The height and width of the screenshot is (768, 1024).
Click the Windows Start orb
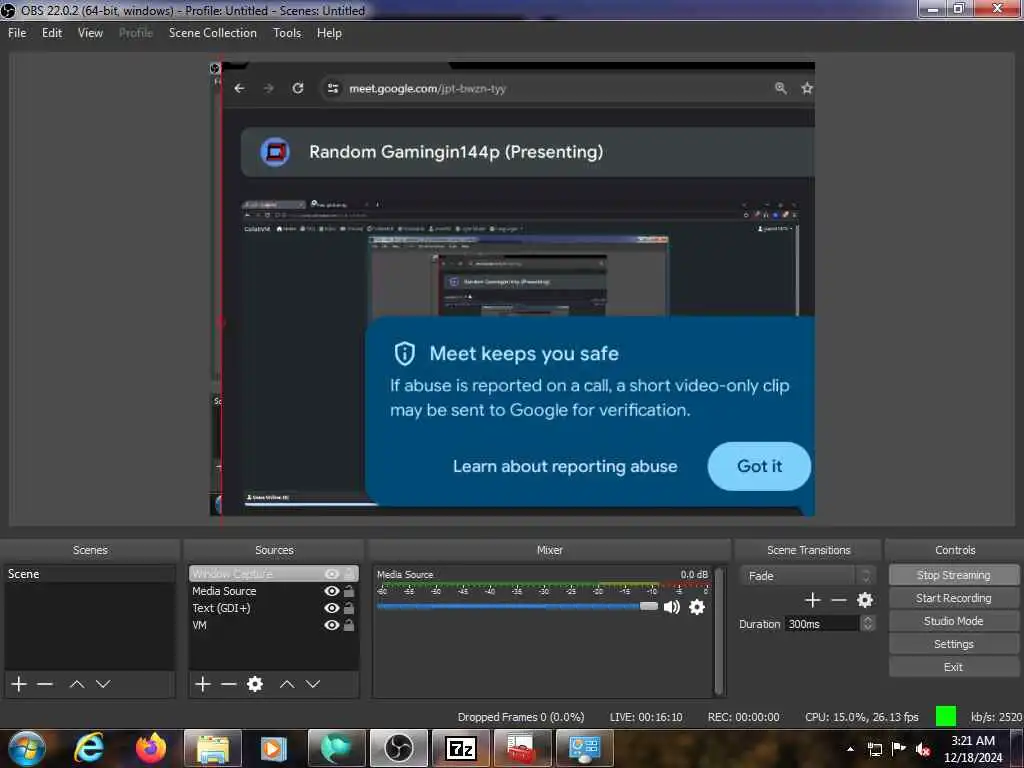27,748
